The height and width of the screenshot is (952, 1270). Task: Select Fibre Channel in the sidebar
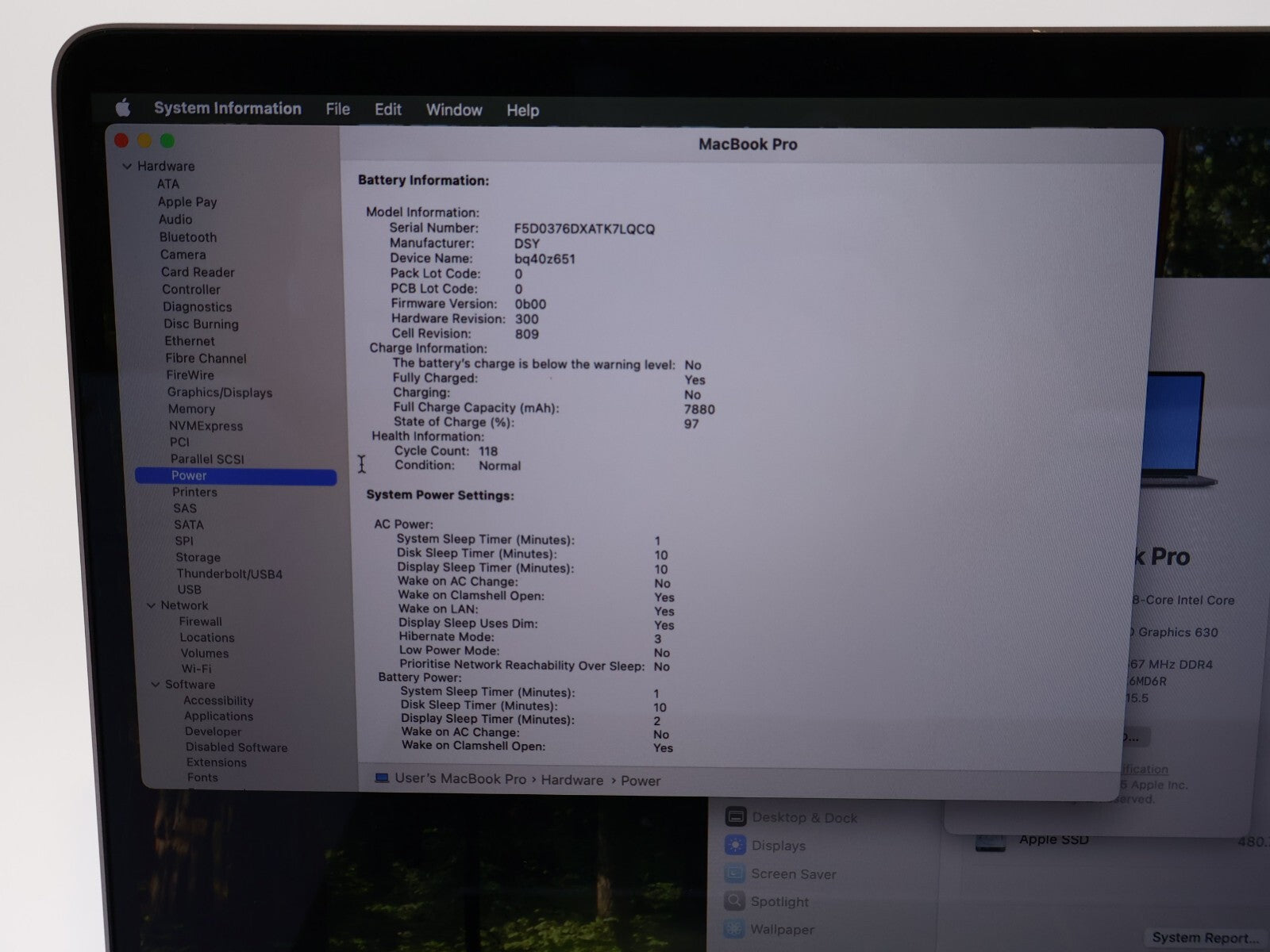206,359
